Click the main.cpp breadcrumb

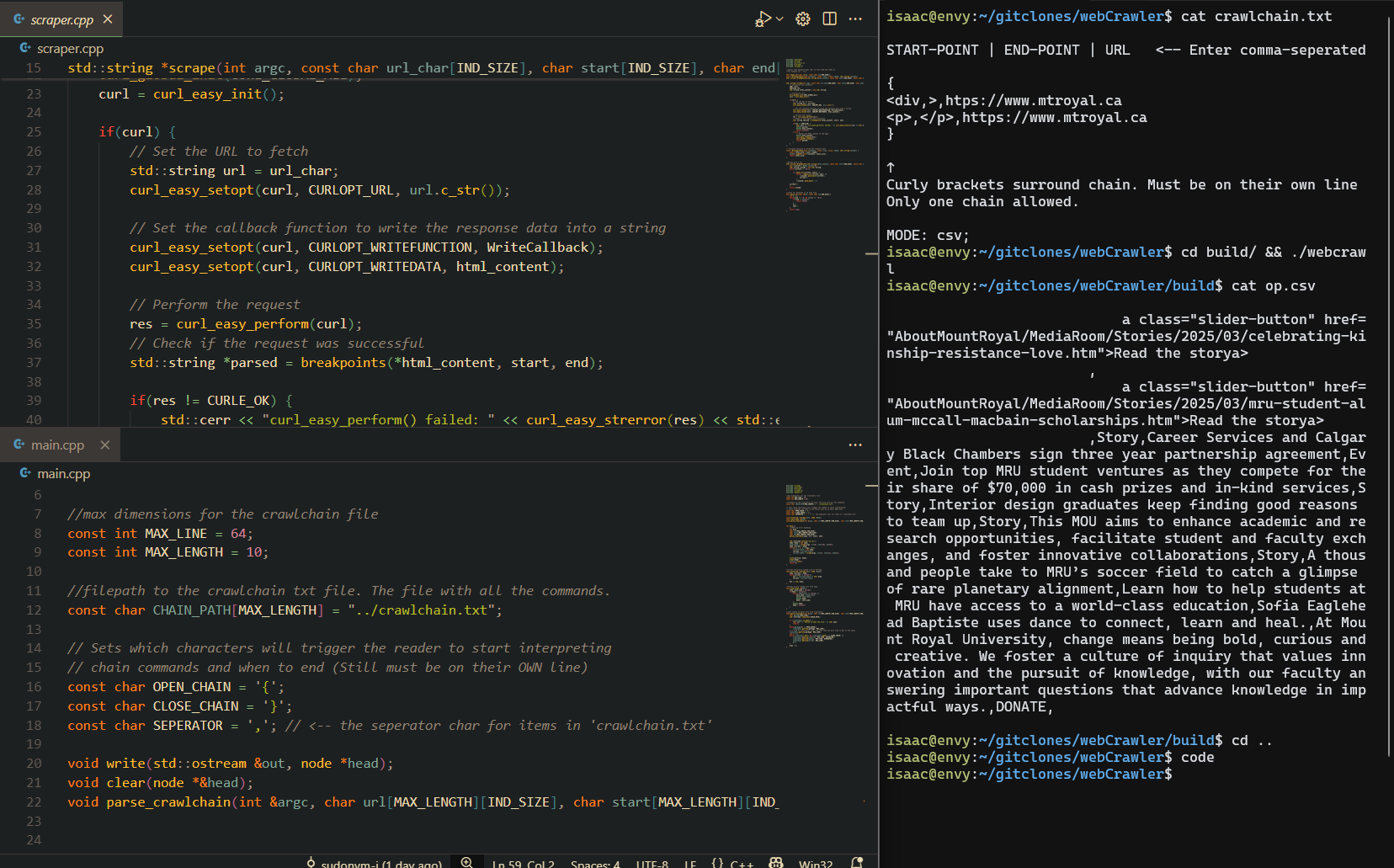click(x=63, y=474)
